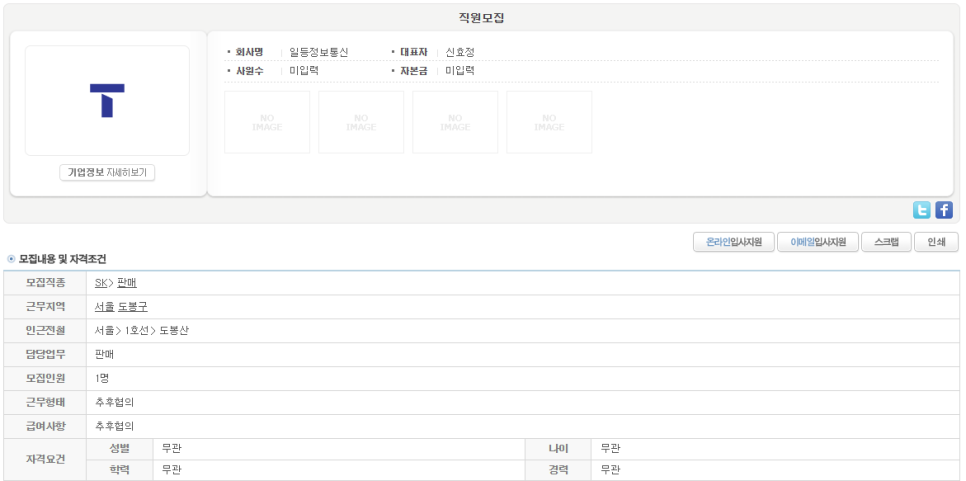Viewport: 966px width, 481px height.
Task: Click the 대표자 field label
Action: pyautogui.click(x=413, y=52)
